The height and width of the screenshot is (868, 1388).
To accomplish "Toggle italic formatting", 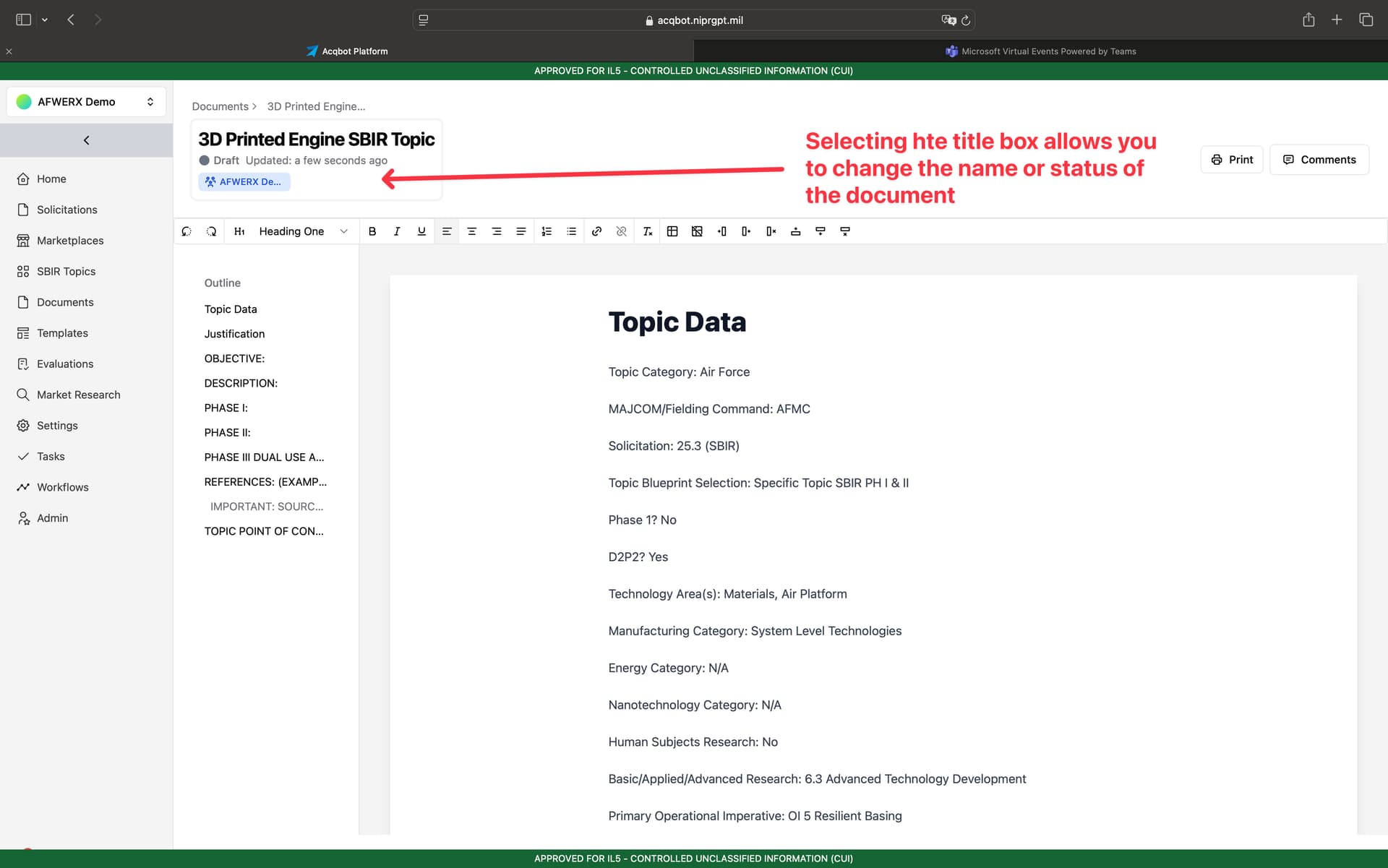I will pyautogui.click(x=397, y=231).
